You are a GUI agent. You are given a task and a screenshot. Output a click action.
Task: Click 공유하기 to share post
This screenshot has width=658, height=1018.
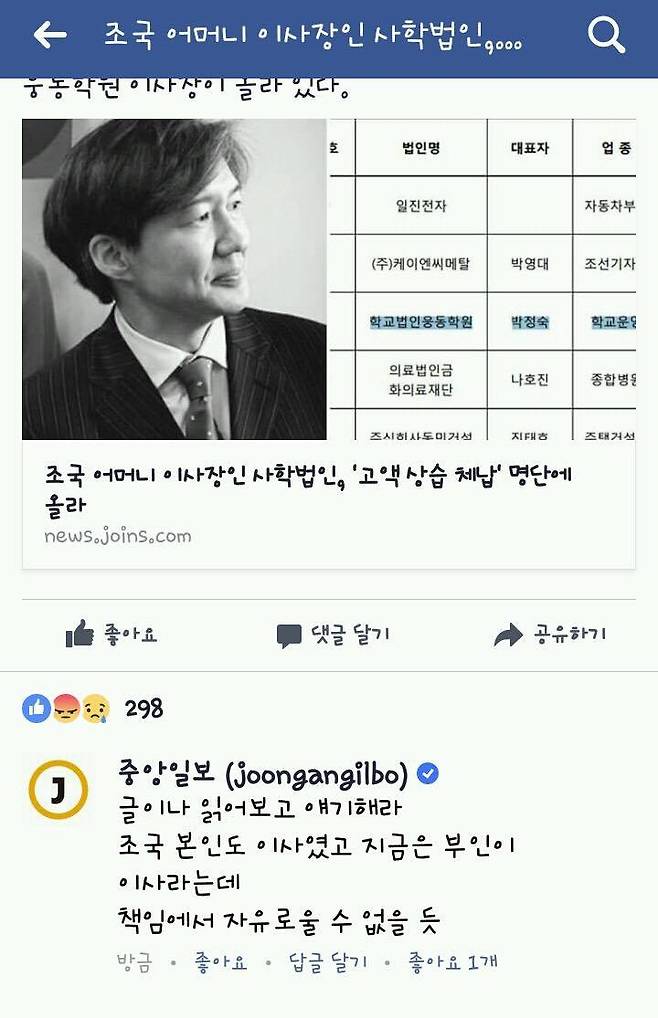pos(570,634)
